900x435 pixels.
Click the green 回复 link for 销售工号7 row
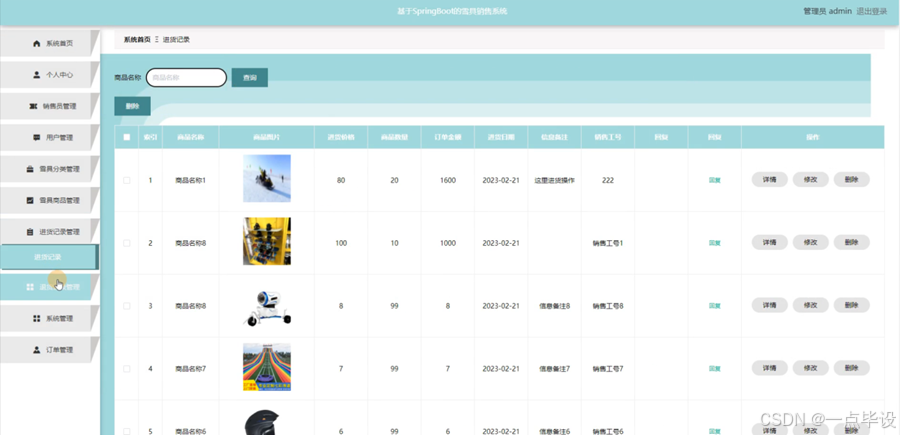tap(715, 368)
